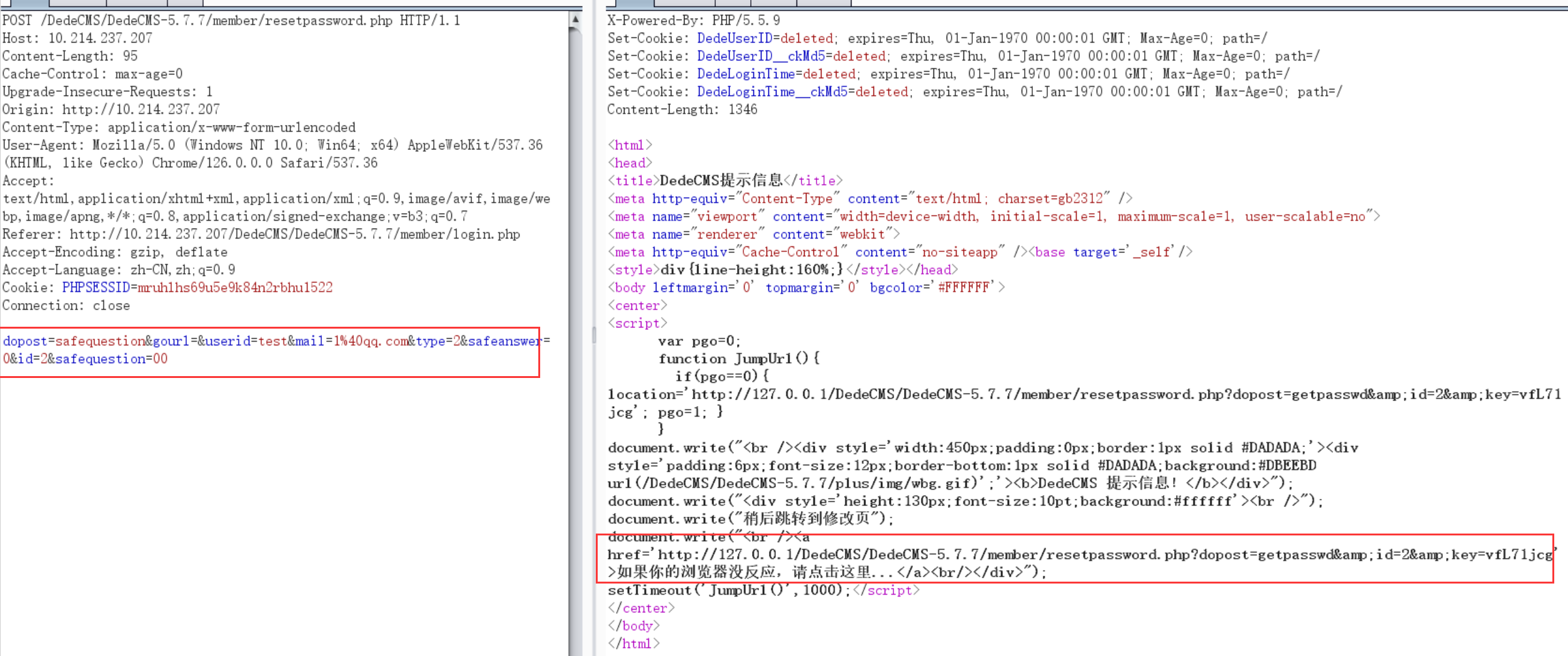Click the Content-Type x-www-form-urlencoded header
The height and width of the screenshot is (656, 1568).
coord(179,127)
